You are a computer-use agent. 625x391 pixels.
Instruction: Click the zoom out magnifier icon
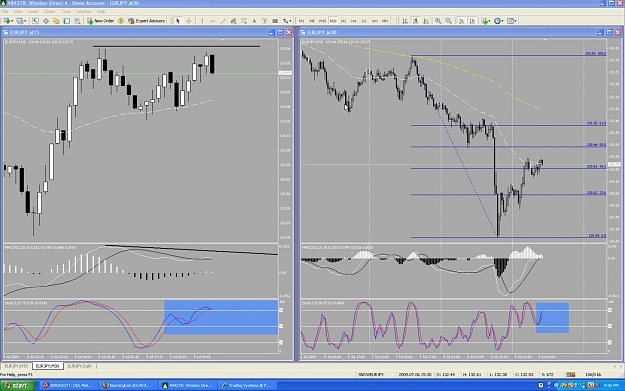point(448,21)
